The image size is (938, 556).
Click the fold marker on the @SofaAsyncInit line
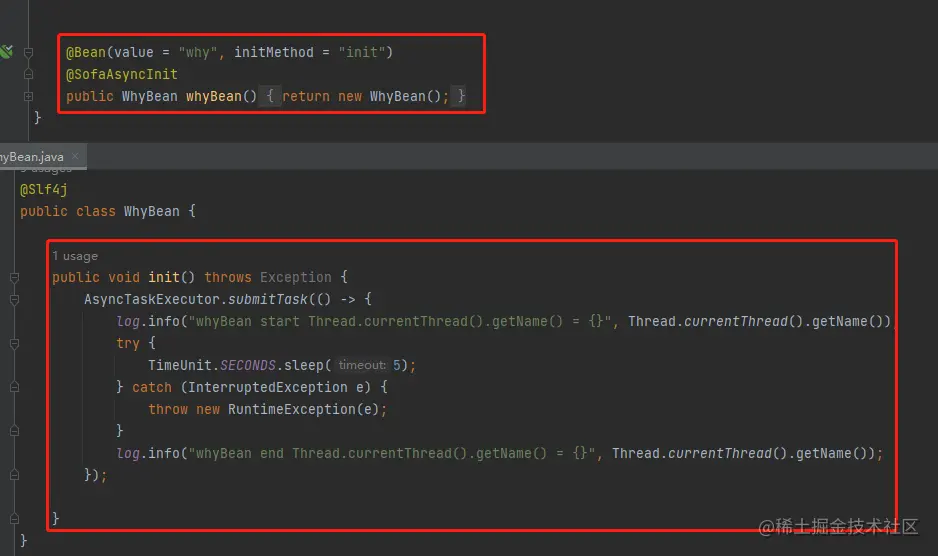click(x=28, y=74)
